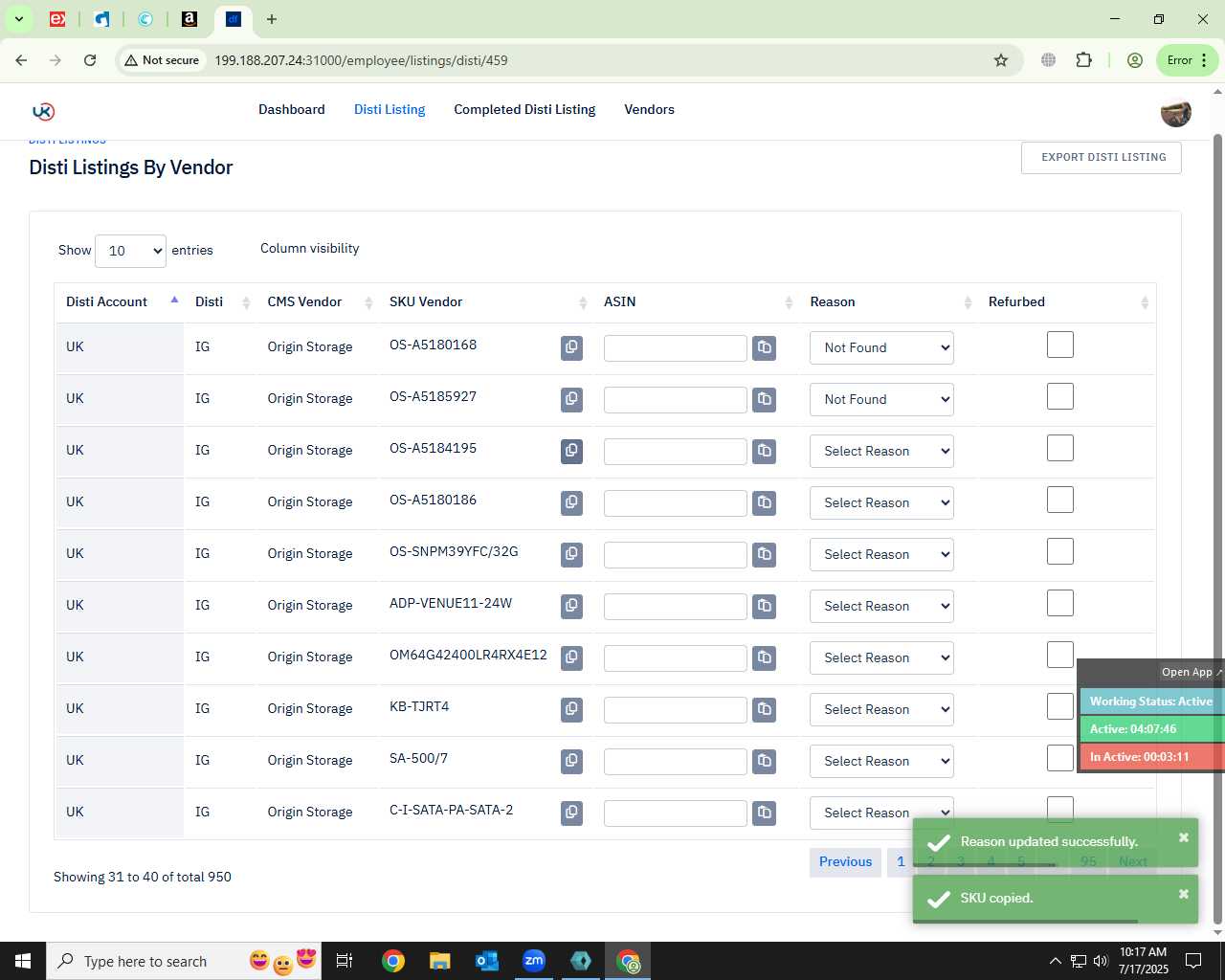
Task: Open File Explorer from the taskbar
Action: click(439, 961)
